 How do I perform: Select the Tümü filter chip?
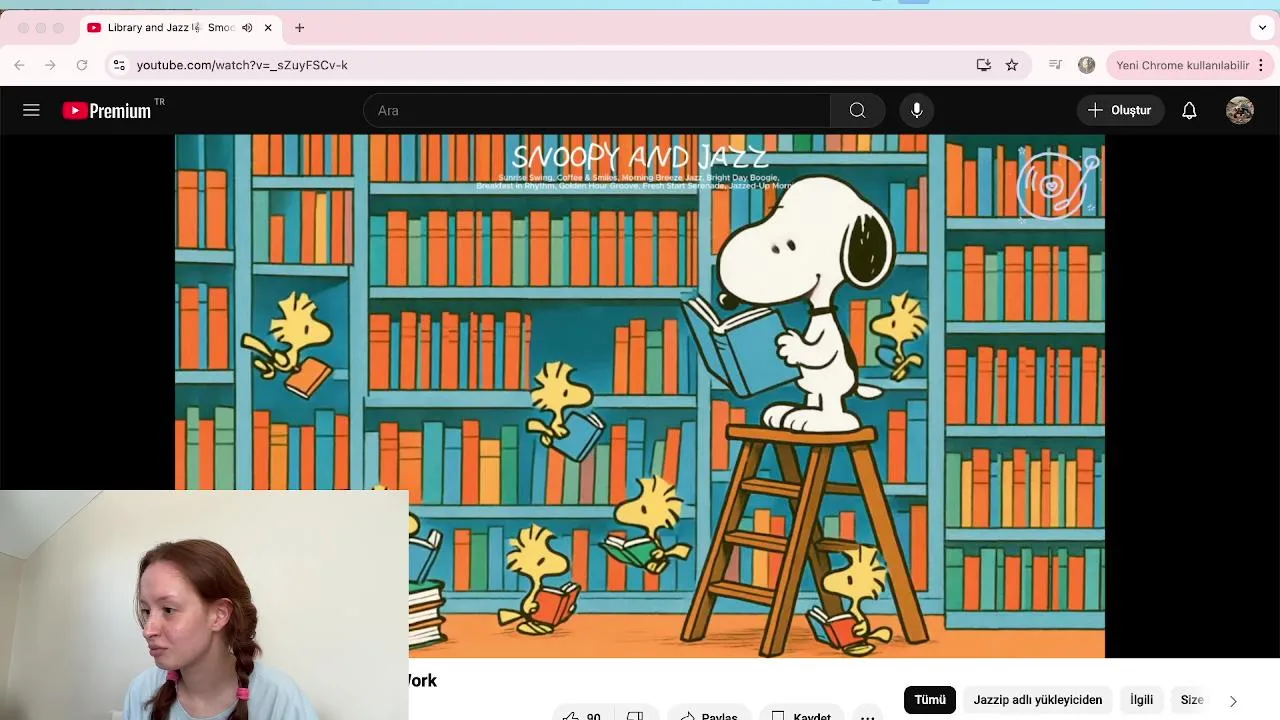(930, 700)
